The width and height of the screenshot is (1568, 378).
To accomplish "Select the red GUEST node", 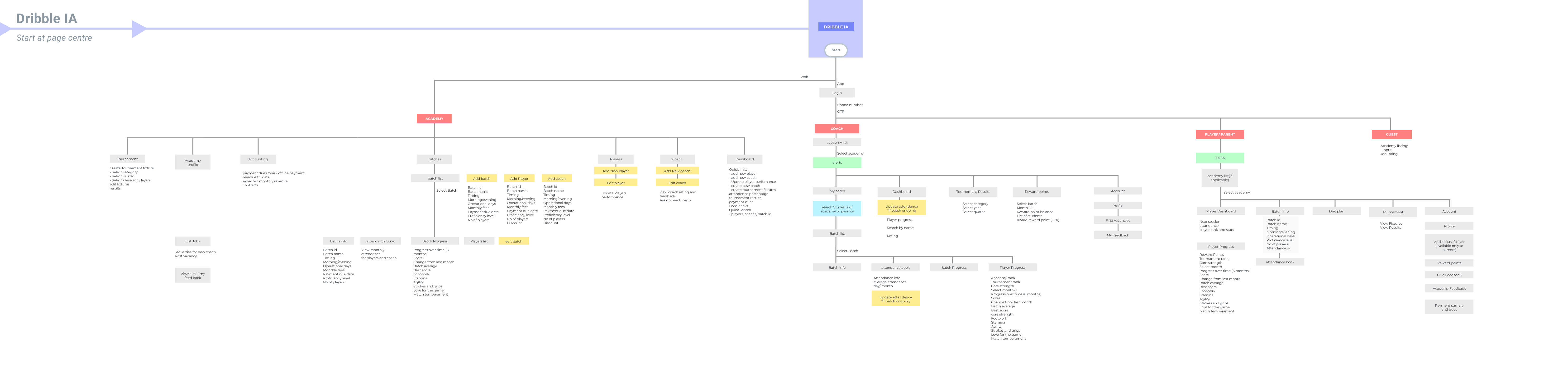I will (1391, 135).
